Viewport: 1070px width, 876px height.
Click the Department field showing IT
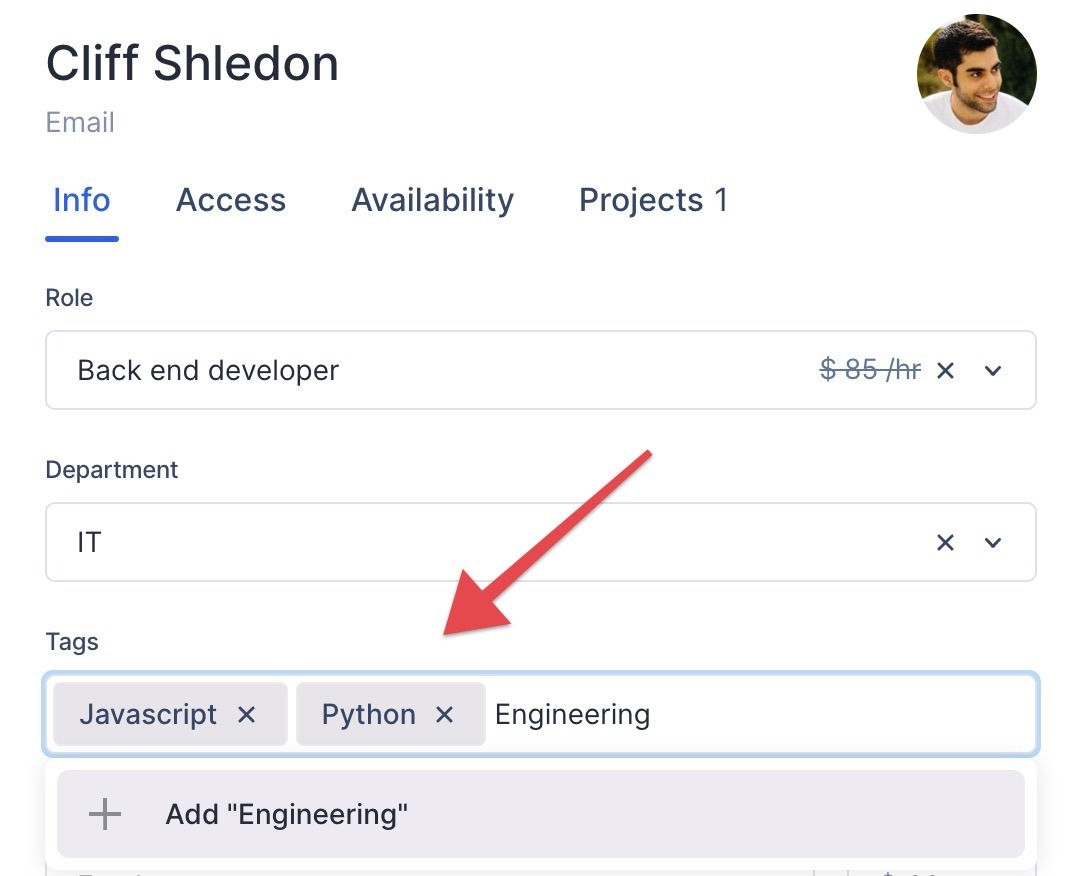coord(400,543)
